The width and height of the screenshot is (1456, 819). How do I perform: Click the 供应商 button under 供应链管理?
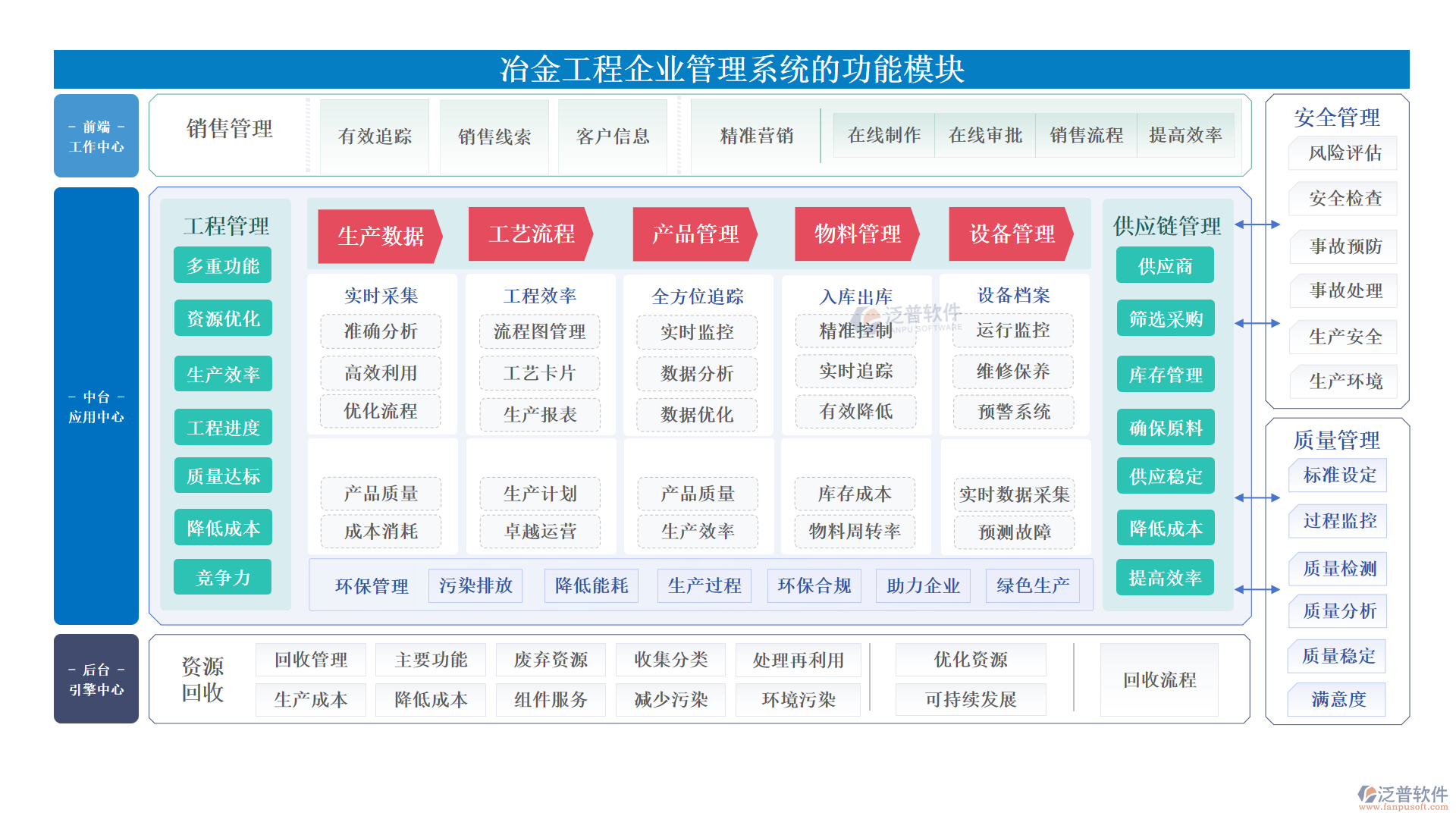pyautogui.click(x=1165, y=265)
